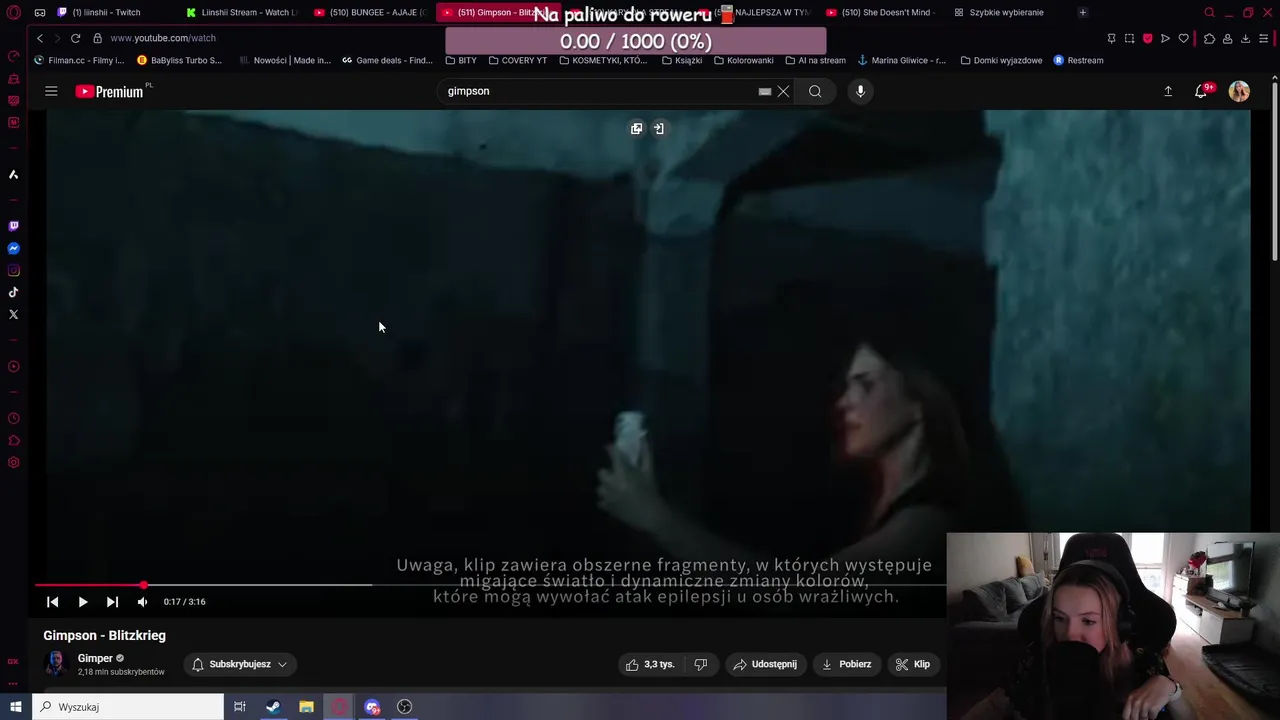Image resolution: width=1280 pixels, height=720 pixels.
Task: Open browser downloads icon in toolbar
Action: (1245, 38)
